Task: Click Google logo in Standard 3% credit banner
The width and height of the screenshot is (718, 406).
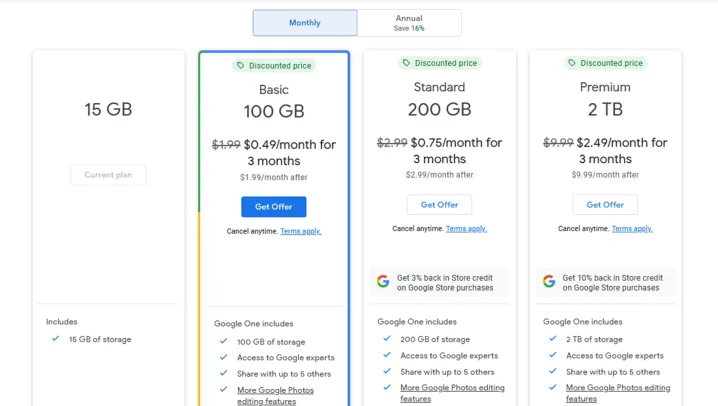Action: [383, 282]
